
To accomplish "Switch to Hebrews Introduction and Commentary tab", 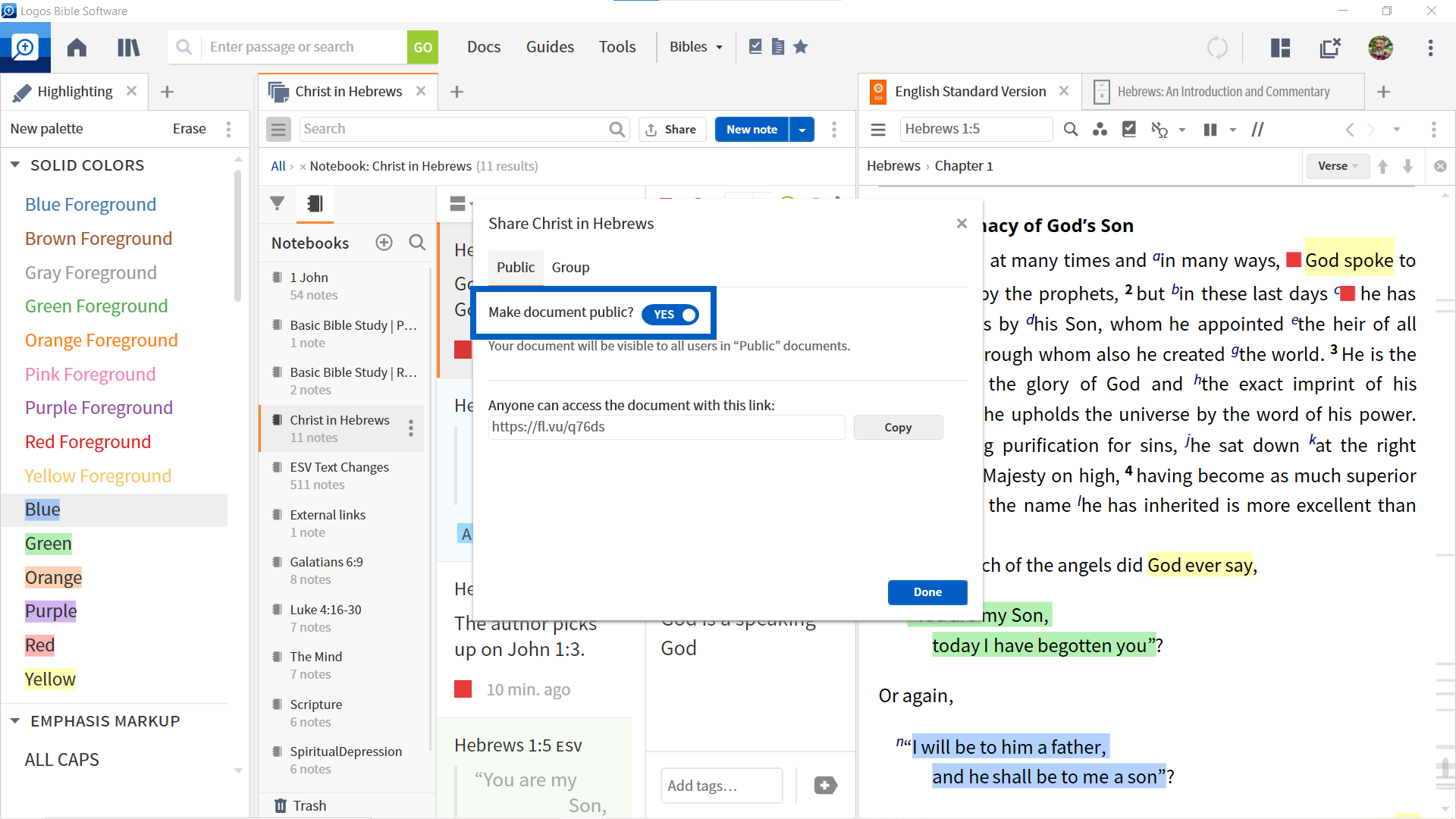I will pos(1223,92).
